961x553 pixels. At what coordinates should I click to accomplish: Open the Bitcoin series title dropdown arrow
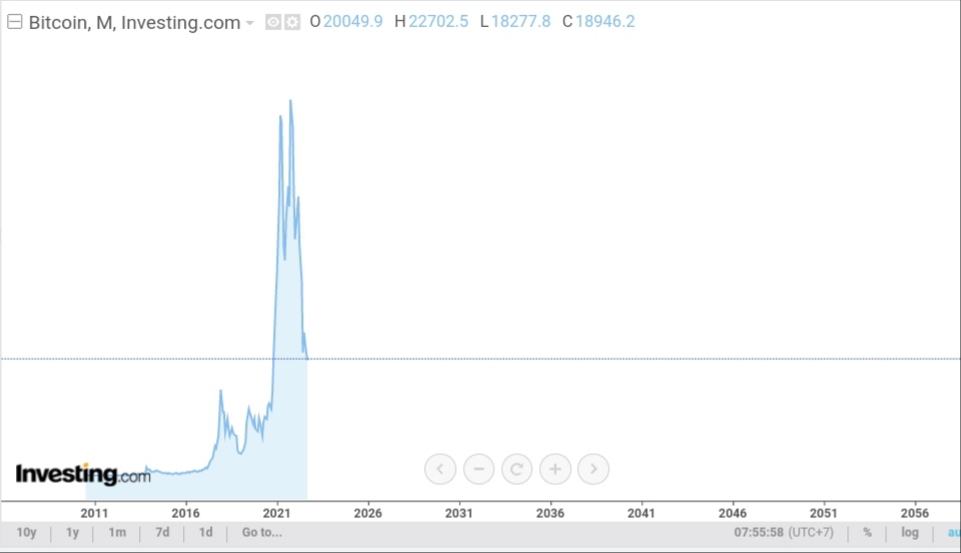(x=249, y=23)
